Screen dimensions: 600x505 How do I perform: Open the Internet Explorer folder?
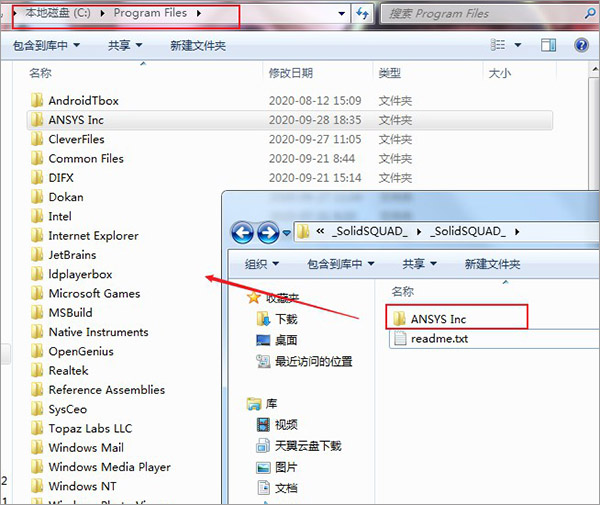[x=85, y=235]
